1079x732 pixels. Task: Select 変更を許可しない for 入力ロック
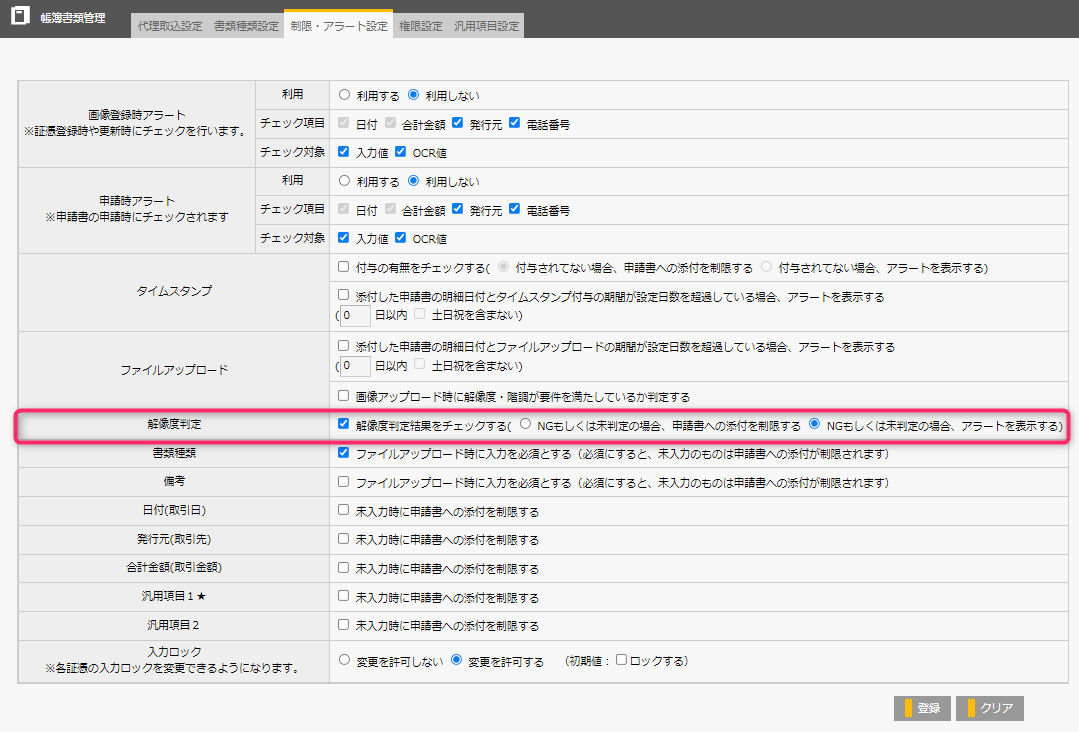pos(345,661)
